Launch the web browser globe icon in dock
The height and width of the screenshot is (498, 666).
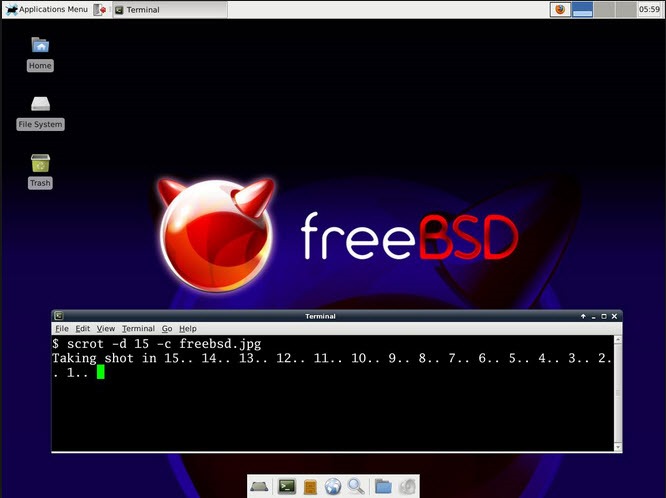(x=333, y=487)
